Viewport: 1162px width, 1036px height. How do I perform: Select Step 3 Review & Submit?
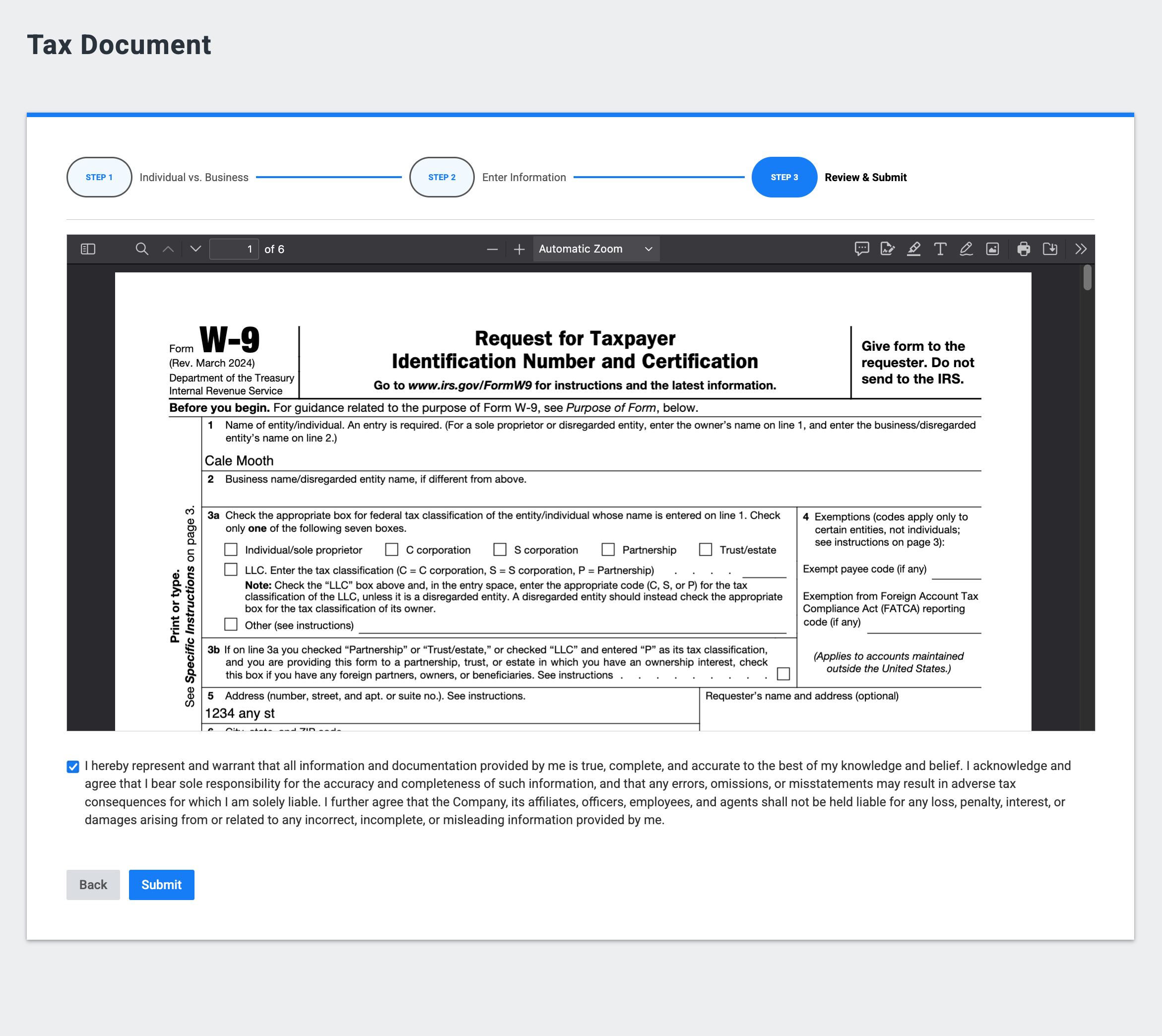pos(784,177)
